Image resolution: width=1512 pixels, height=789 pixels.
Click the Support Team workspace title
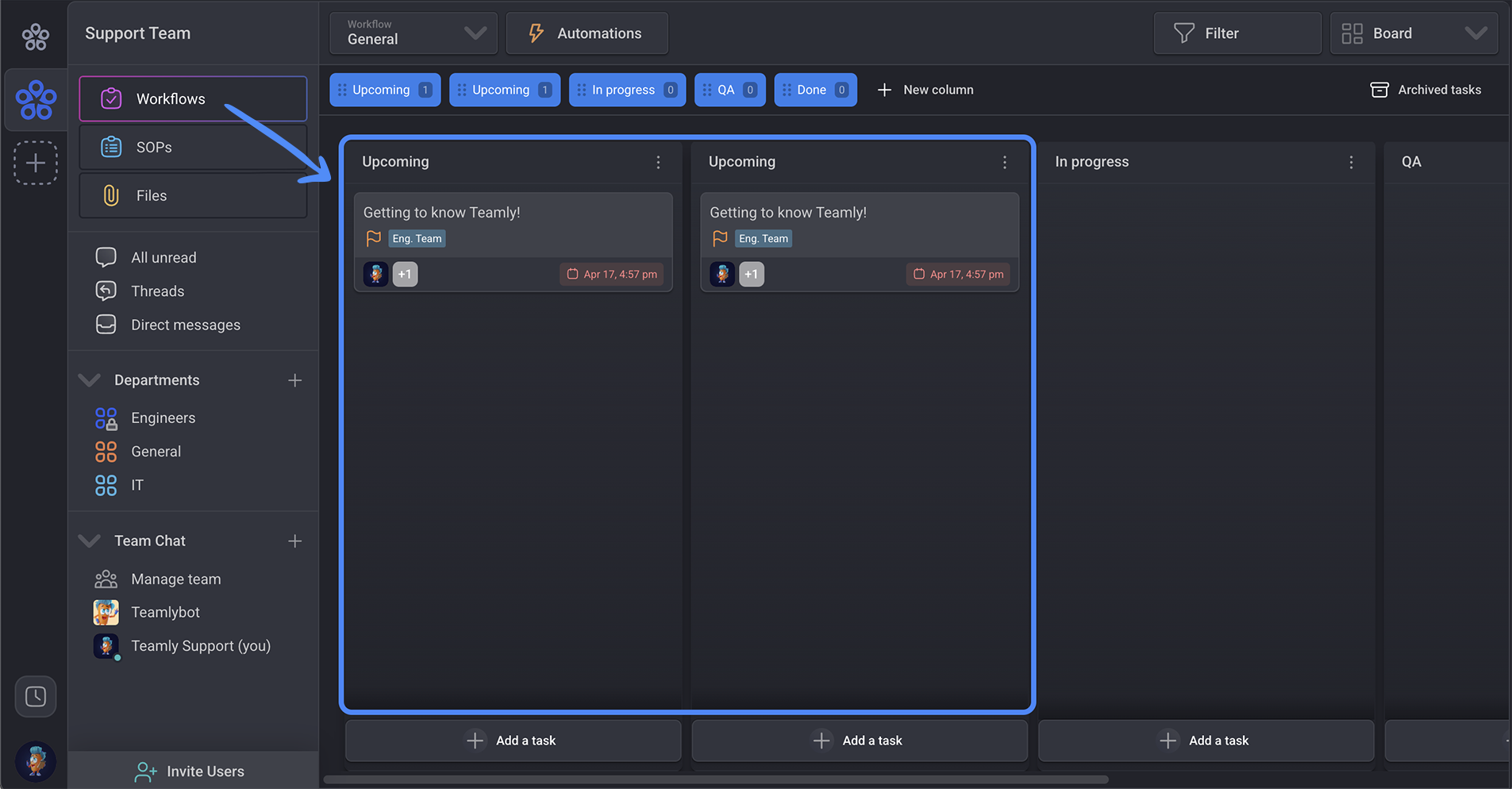click(x=138, y=33)
